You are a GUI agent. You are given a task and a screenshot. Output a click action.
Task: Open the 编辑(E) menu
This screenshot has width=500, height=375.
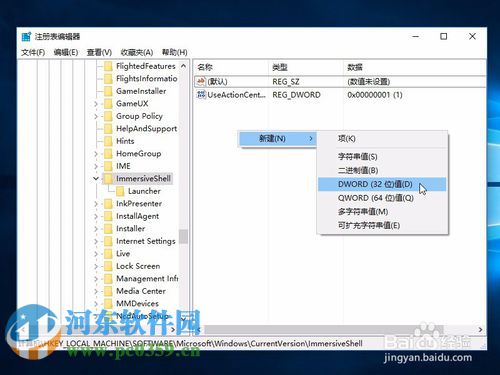pos(66,52)
